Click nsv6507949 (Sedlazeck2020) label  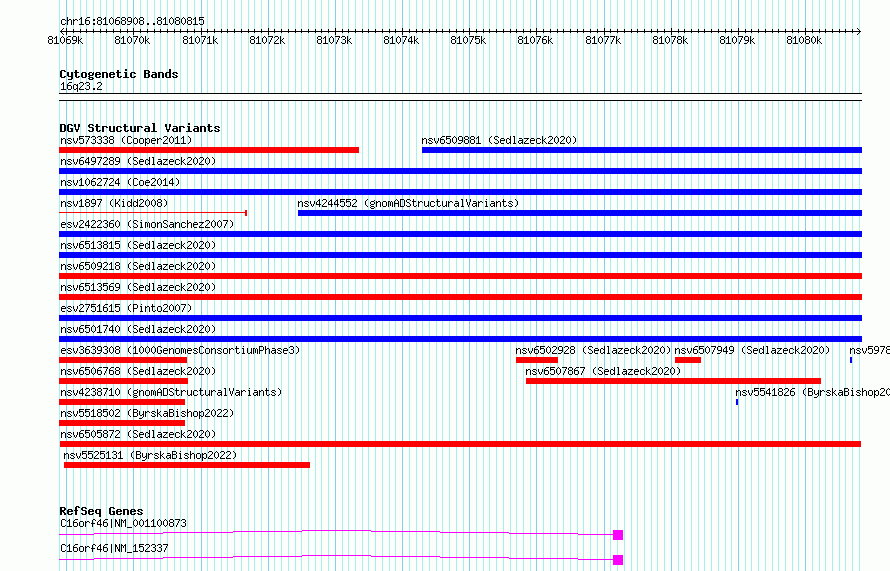click(752, 350)
